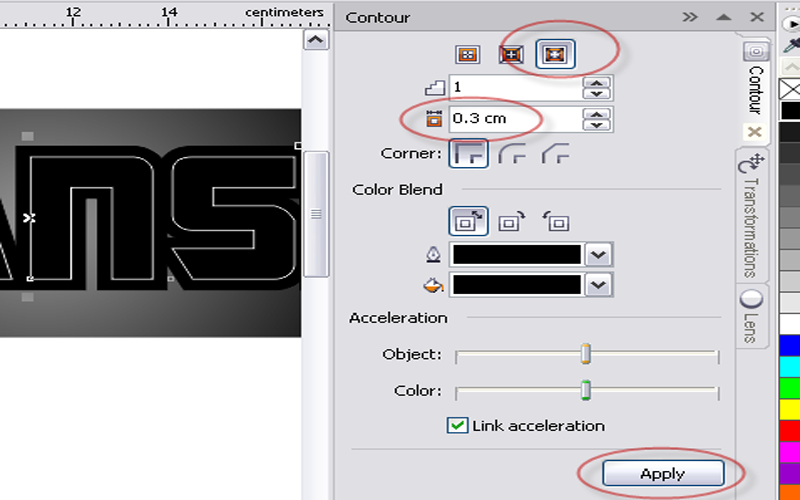Click the black outline color swatch

[516, 254]
